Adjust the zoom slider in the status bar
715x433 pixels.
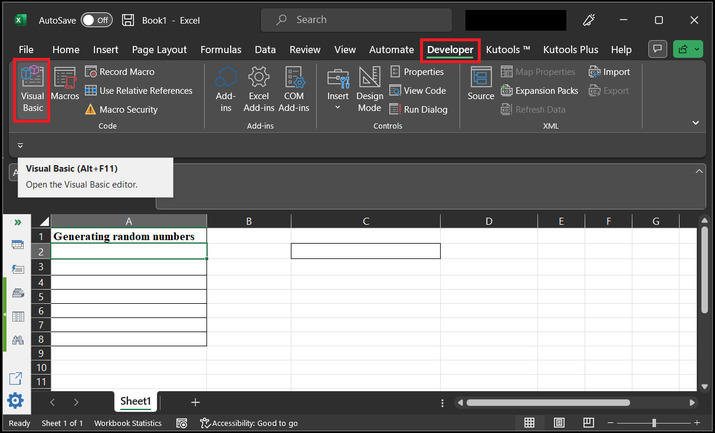pyautogui.click(x=654, y=423)
